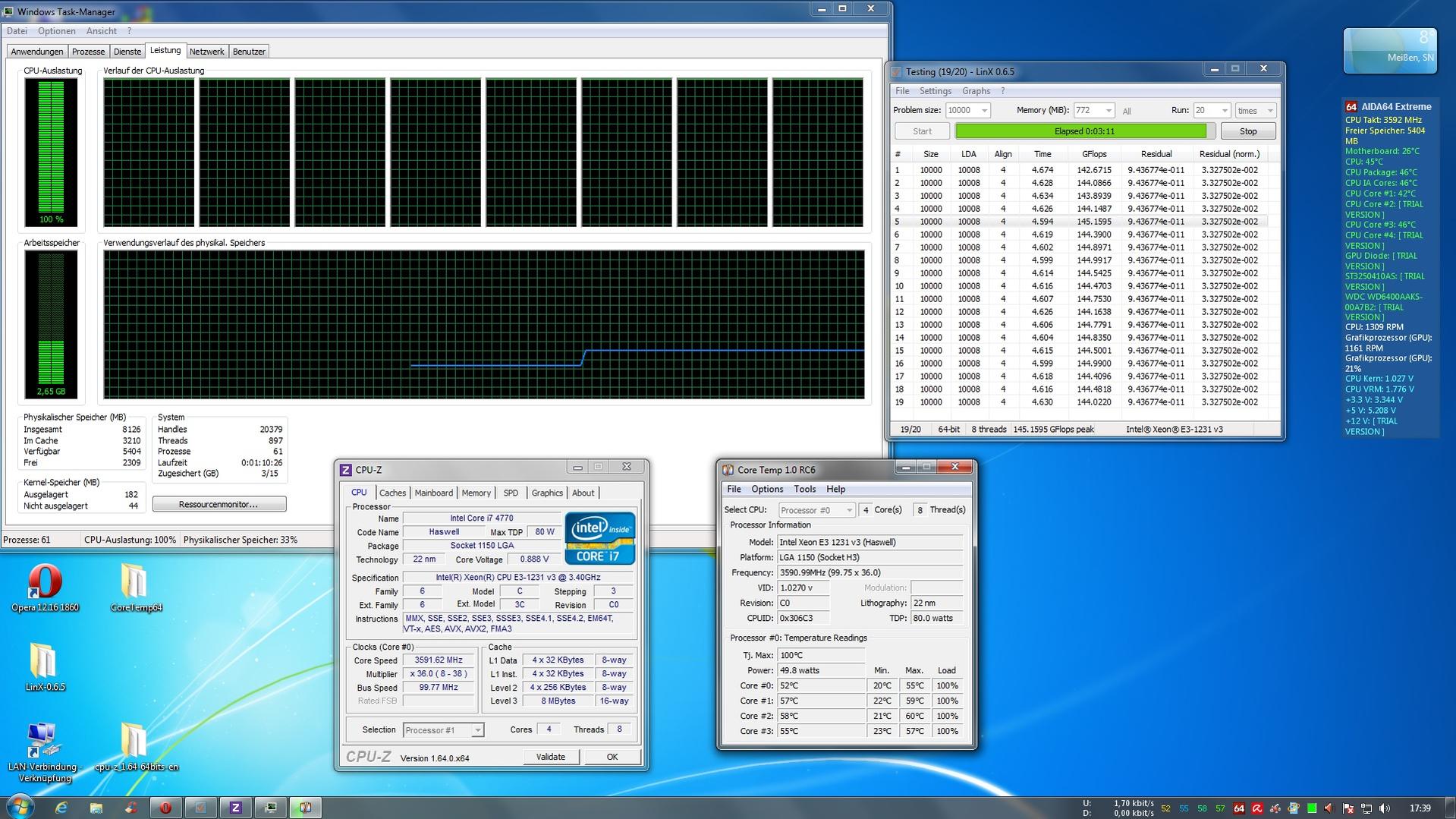The image size is (1456, 819).
Task: Click the LinX elapsed time progress bar
Action: [x=1084, y=131]
